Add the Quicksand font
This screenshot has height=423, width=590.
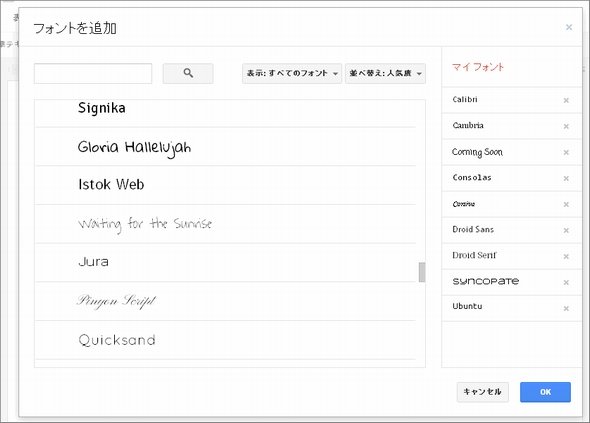pyautogui.click(x=226, y=340)
